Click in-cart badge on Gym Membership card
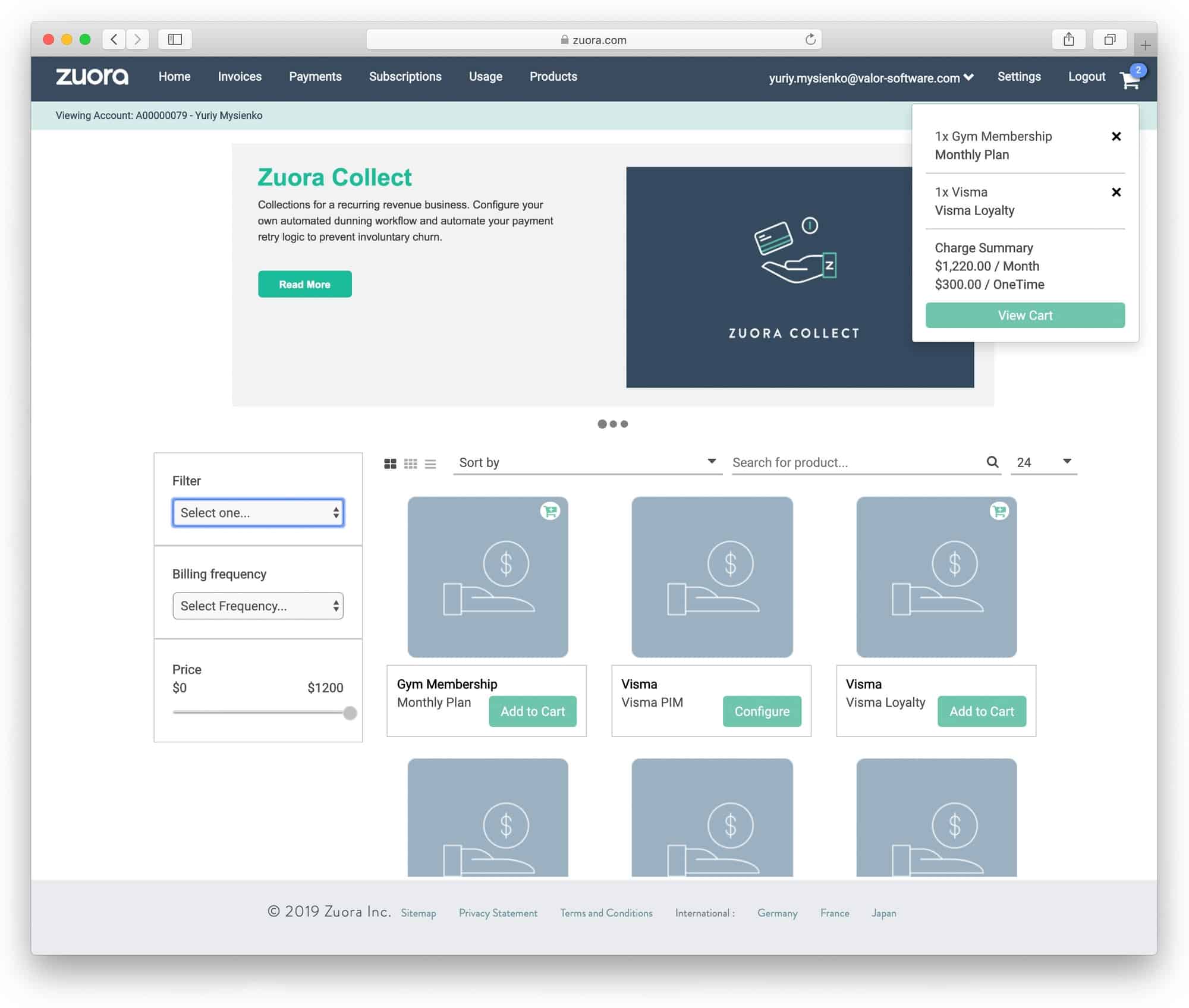Viewport: 1189px width, 1008px height. (550, 511)
